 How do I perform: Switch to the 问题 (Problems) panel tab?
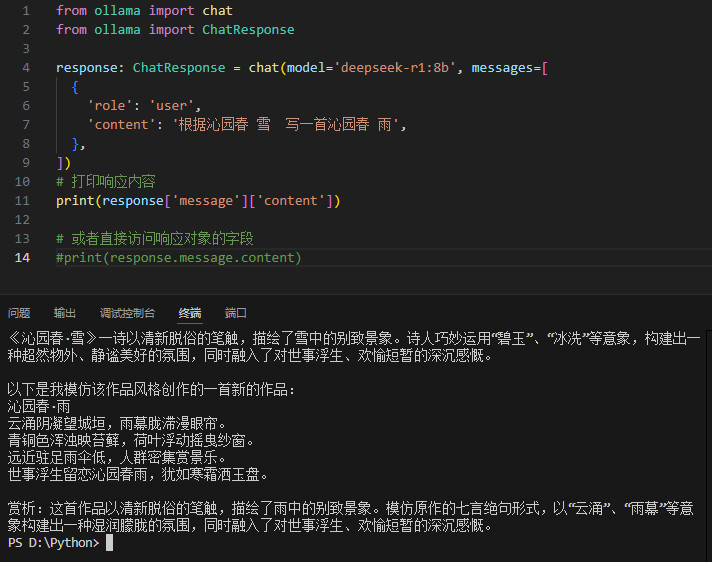[x=19, y=313]
